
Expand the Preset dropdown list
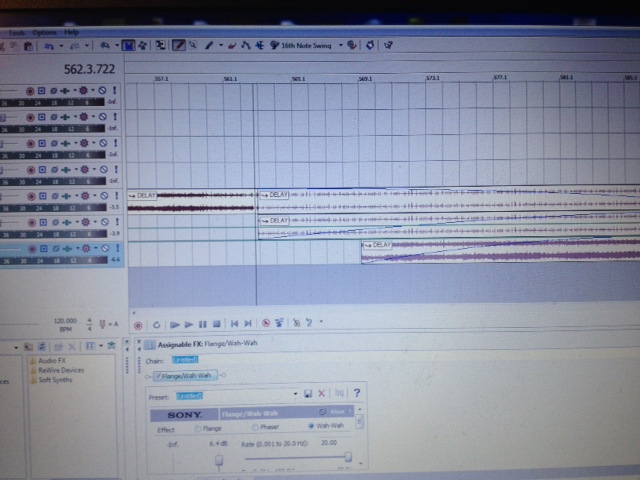coord(296,394)
